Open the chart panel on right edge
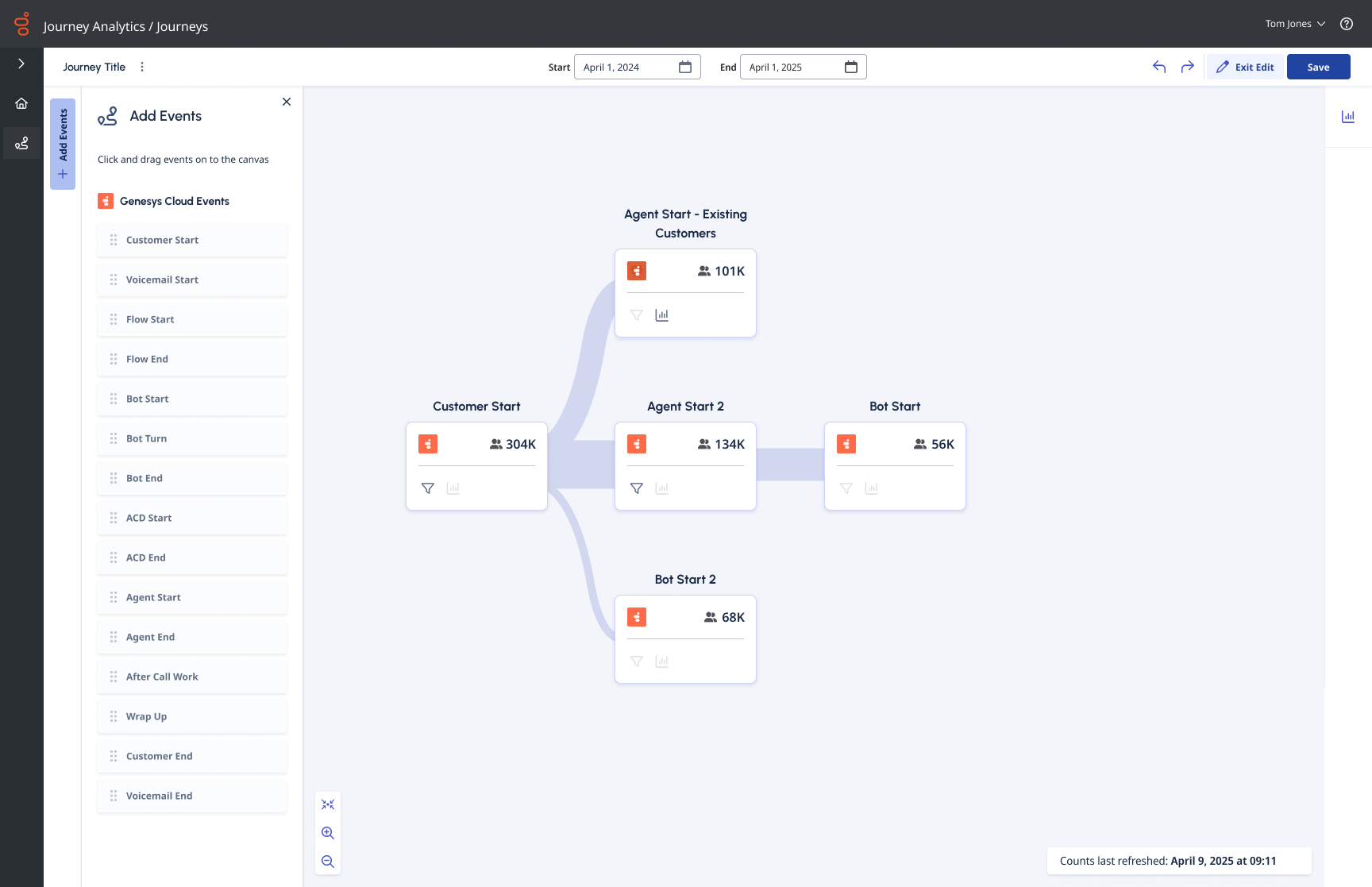Image resolution: width=1372 pixels, height=887 pixels. (x=1347, y=117)
